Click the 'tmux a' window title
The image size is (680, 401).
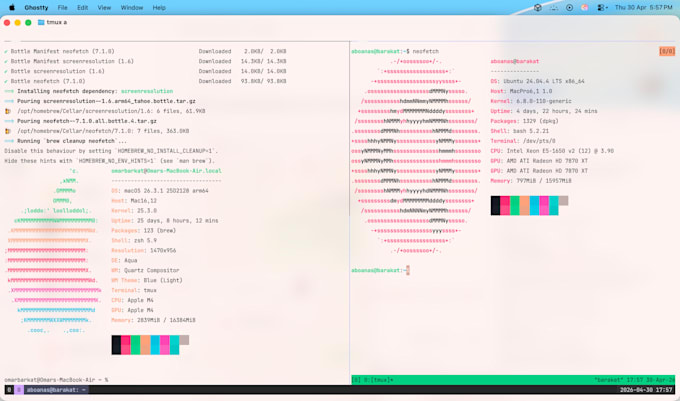[57, 22]
